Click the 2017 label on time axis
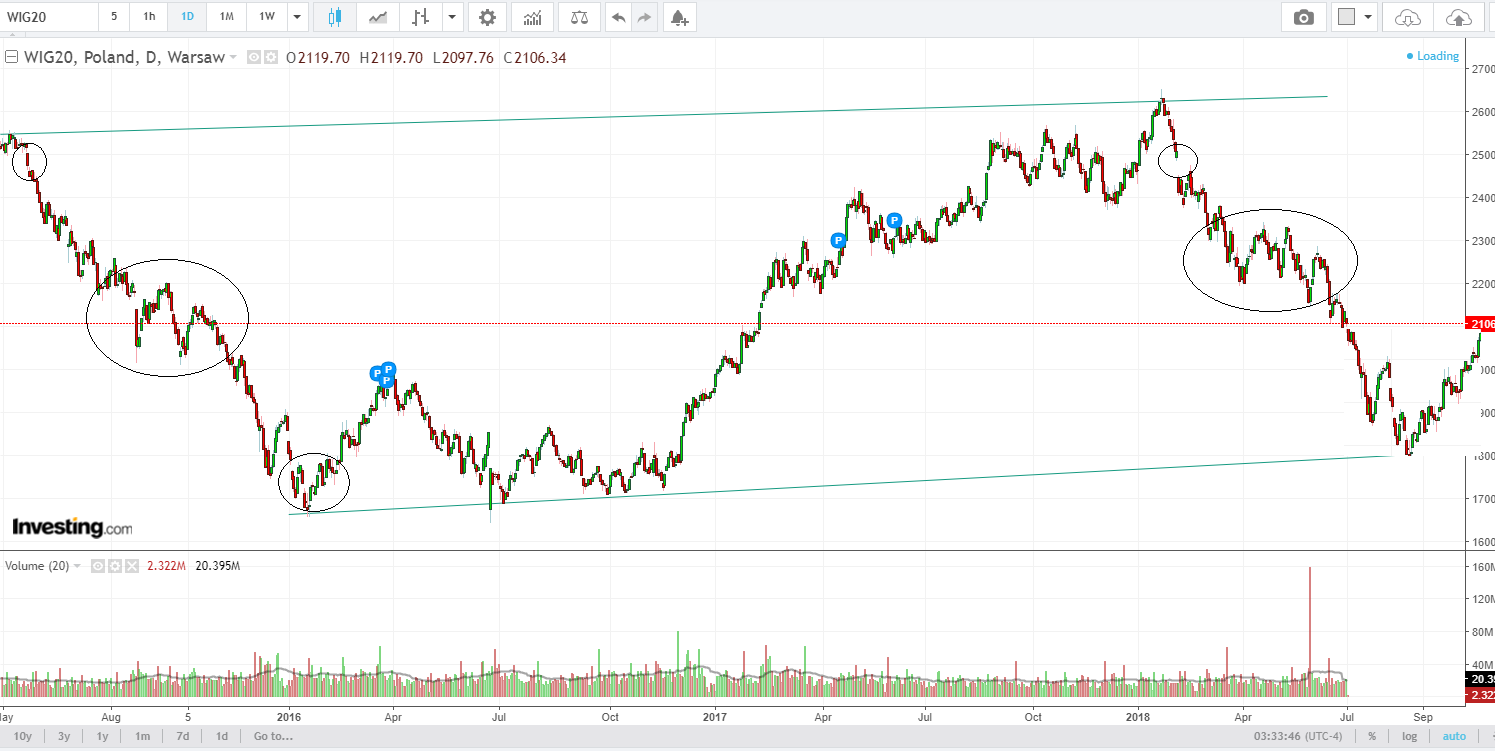 coord(714,717)
